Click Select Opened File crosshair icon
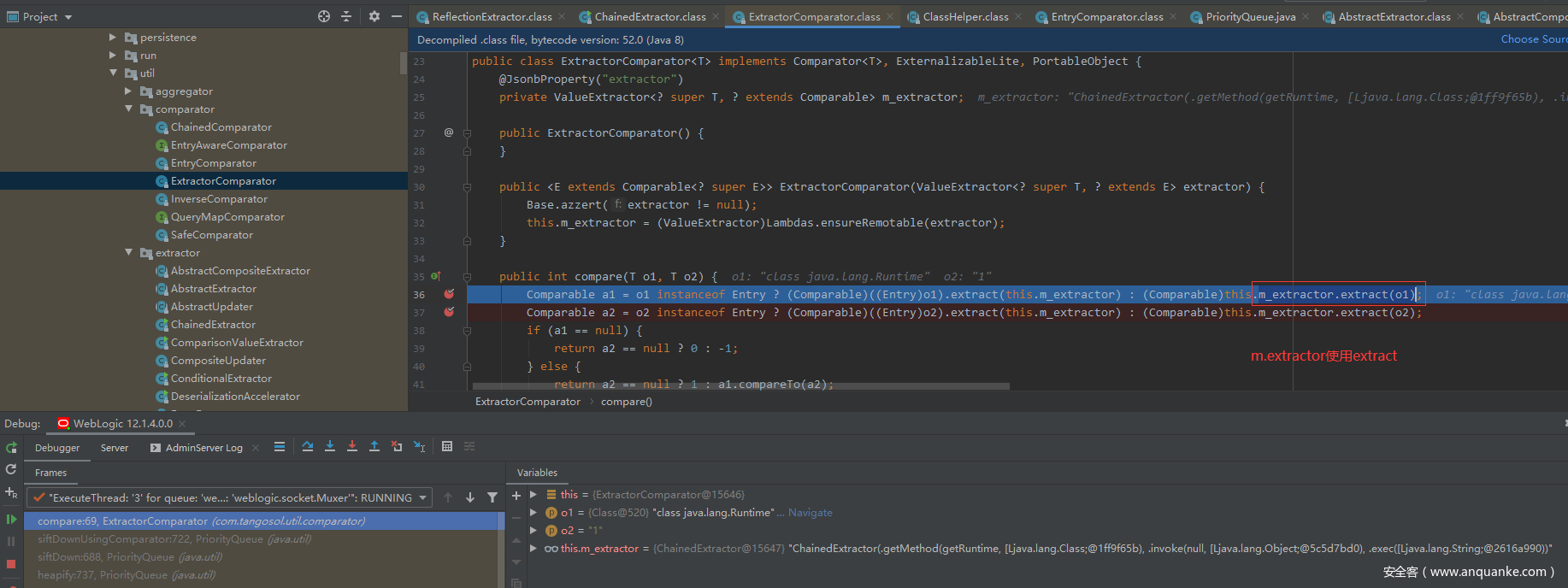Image resolution: width=1568 pixels, height=588 pixels. 324,16
